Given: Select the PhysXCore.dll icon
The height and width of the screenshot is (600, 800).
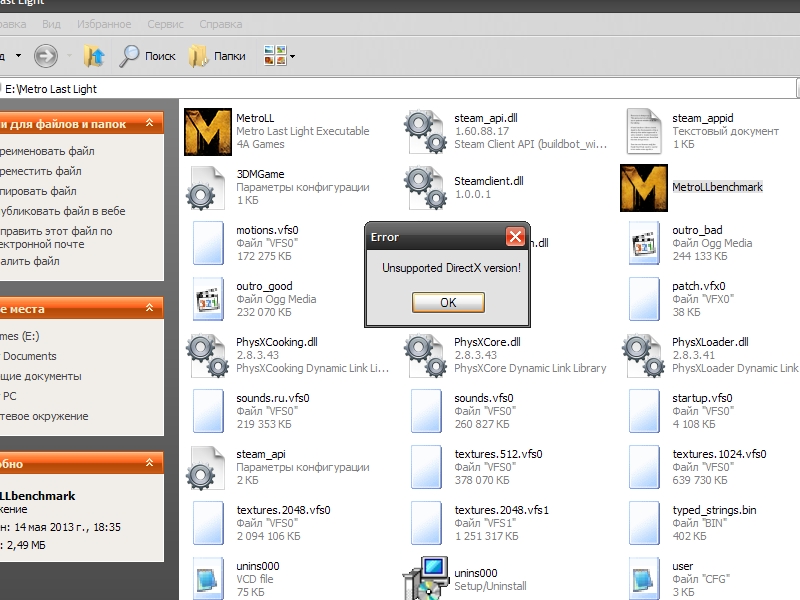Looking at the screenshot, I should tap(426, 356).
